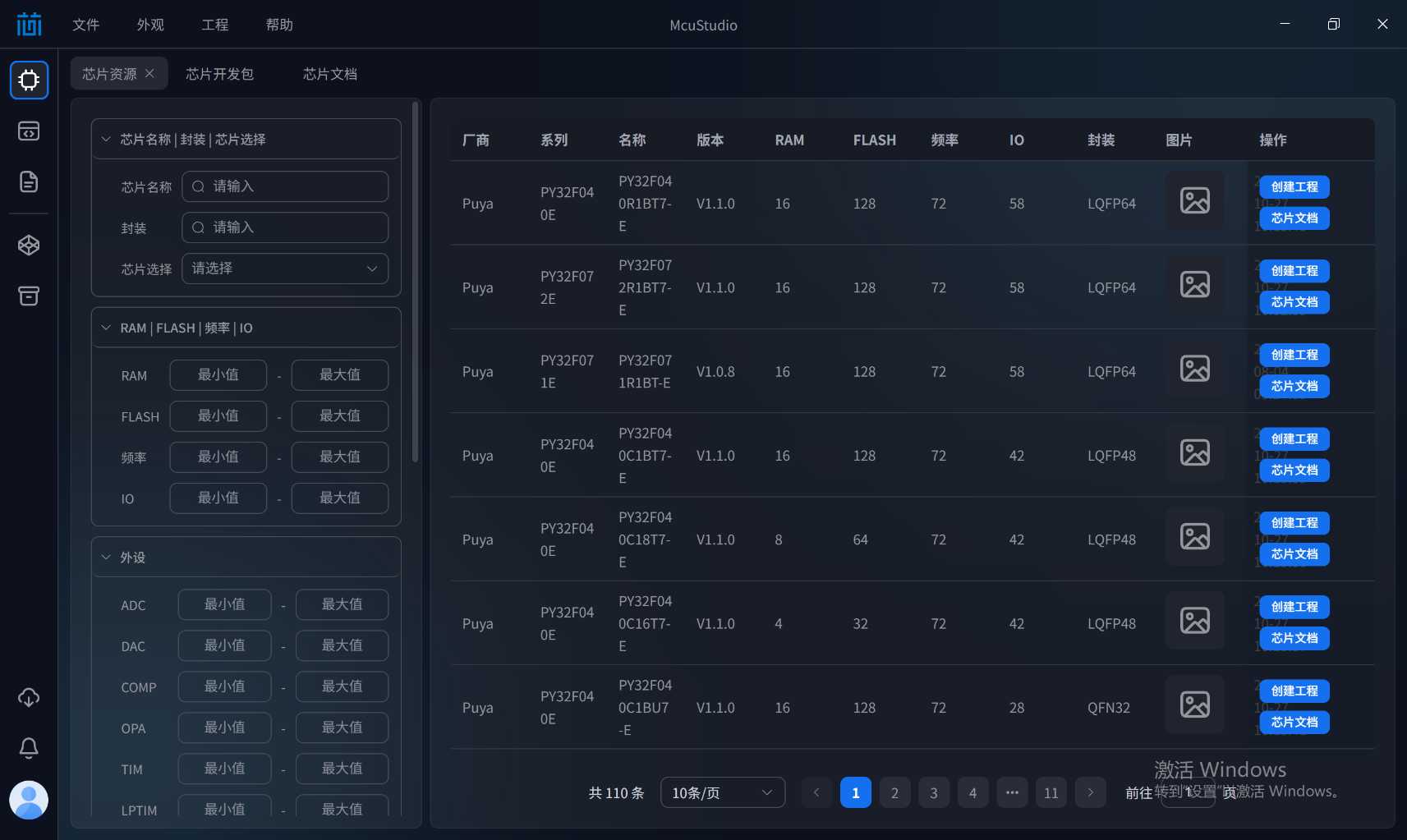View image of PY32F040R1BT7-E chip
Viewport: 1407px width, 840px height.
pos(1194,200)
